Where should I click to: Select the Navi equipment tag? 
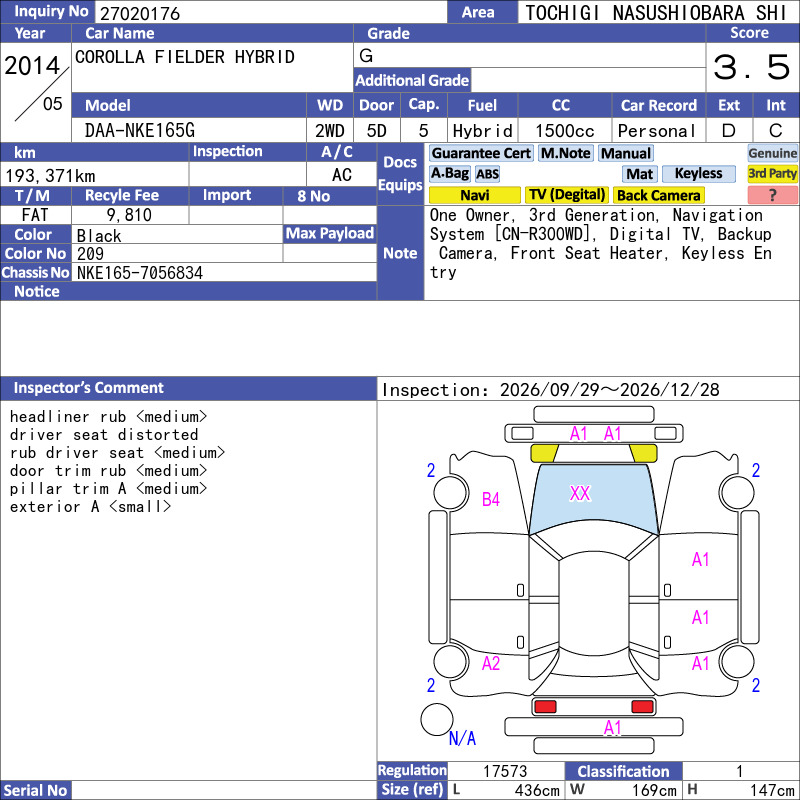(x=474, y=195)
